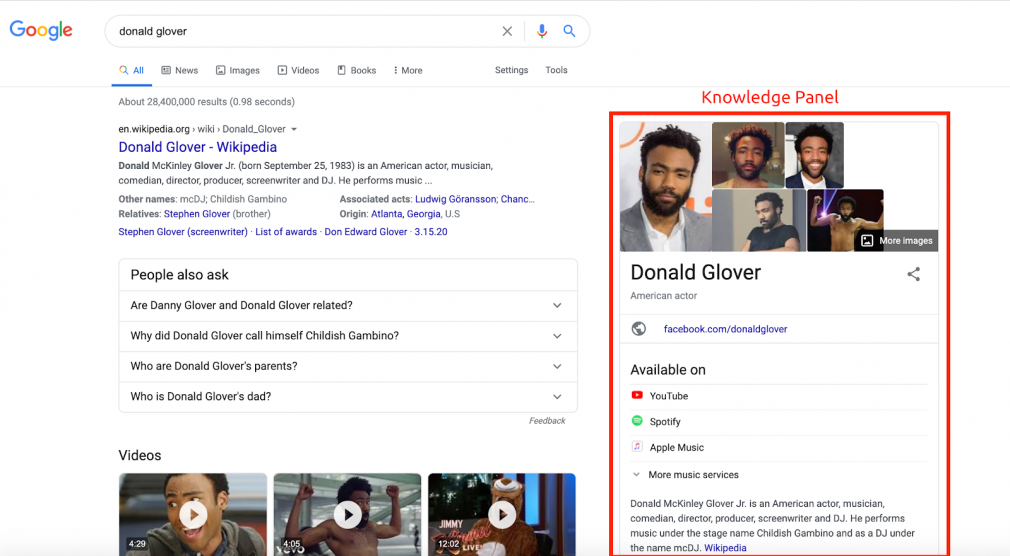
Task: Click the Spotify icon under Available on
Action: tap(637, 421)
